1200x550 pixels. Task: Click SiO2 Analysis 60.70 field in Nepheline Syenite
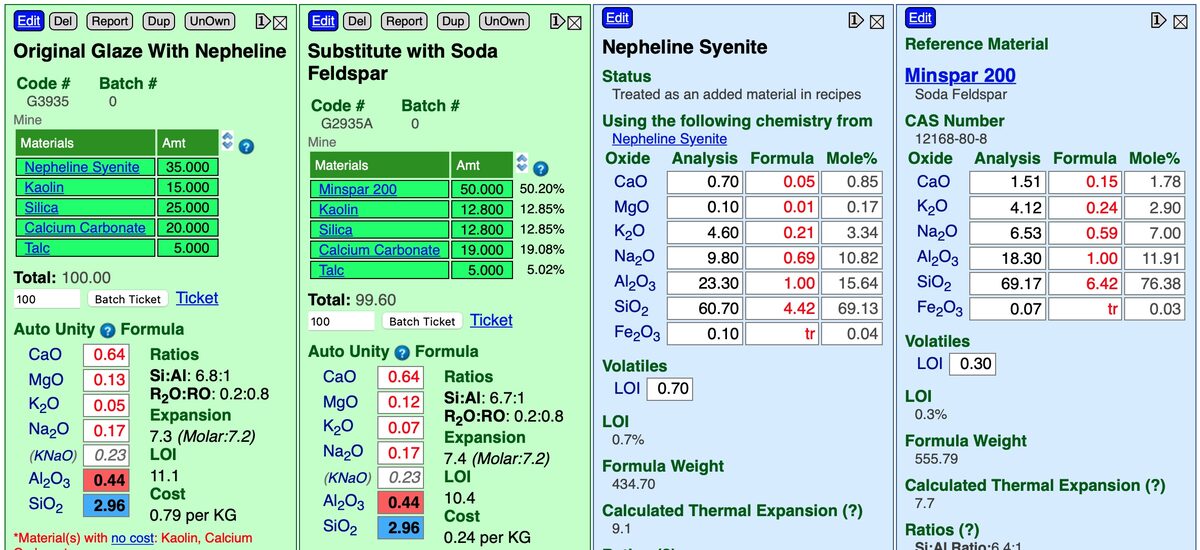[705, 308]
